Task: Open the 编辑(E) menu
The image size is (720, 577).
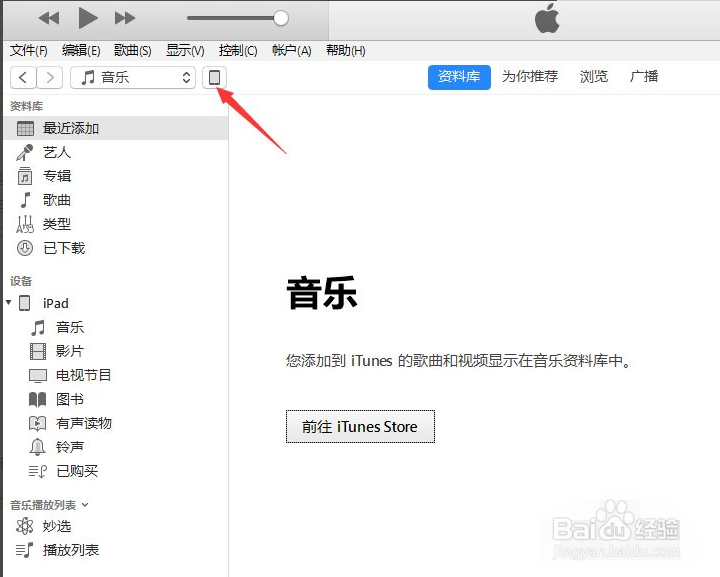Action: click(x=81, y=50)
